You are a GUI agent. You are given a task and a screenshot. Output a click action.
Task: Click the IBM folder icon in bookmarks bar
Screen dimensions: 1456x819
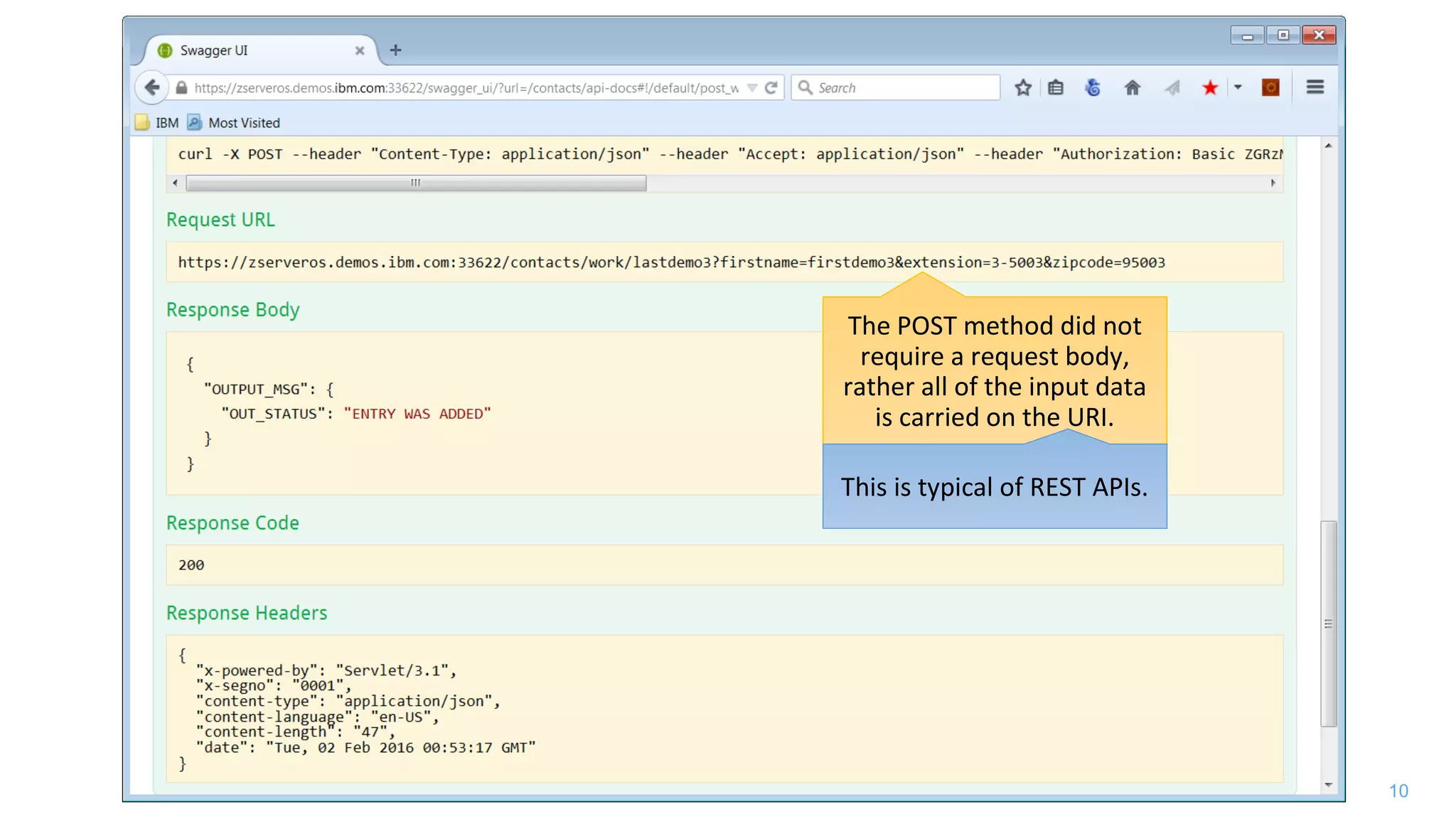(142, 122)
